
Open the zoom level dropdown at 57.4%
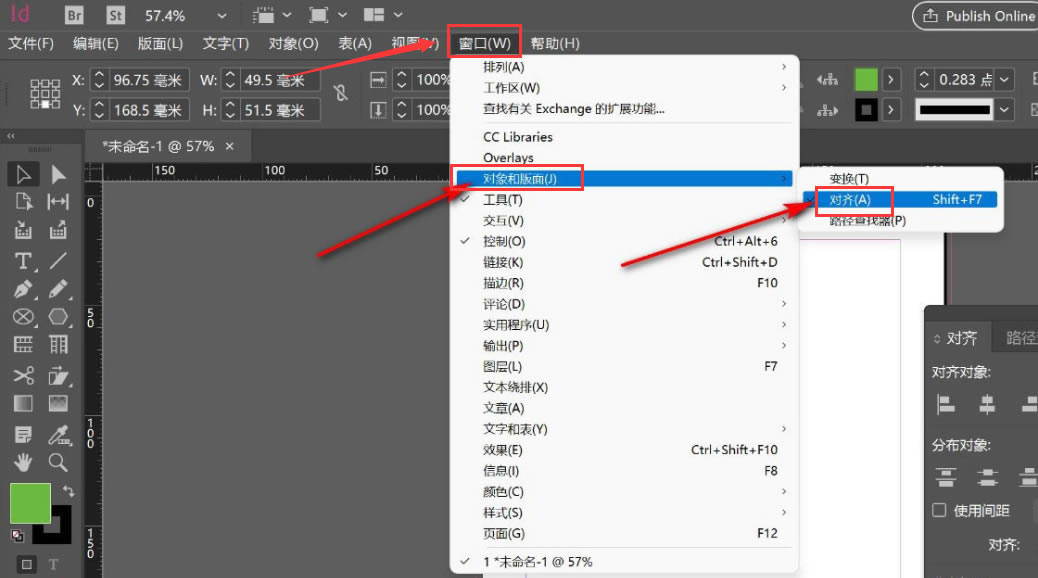[222, 15]
